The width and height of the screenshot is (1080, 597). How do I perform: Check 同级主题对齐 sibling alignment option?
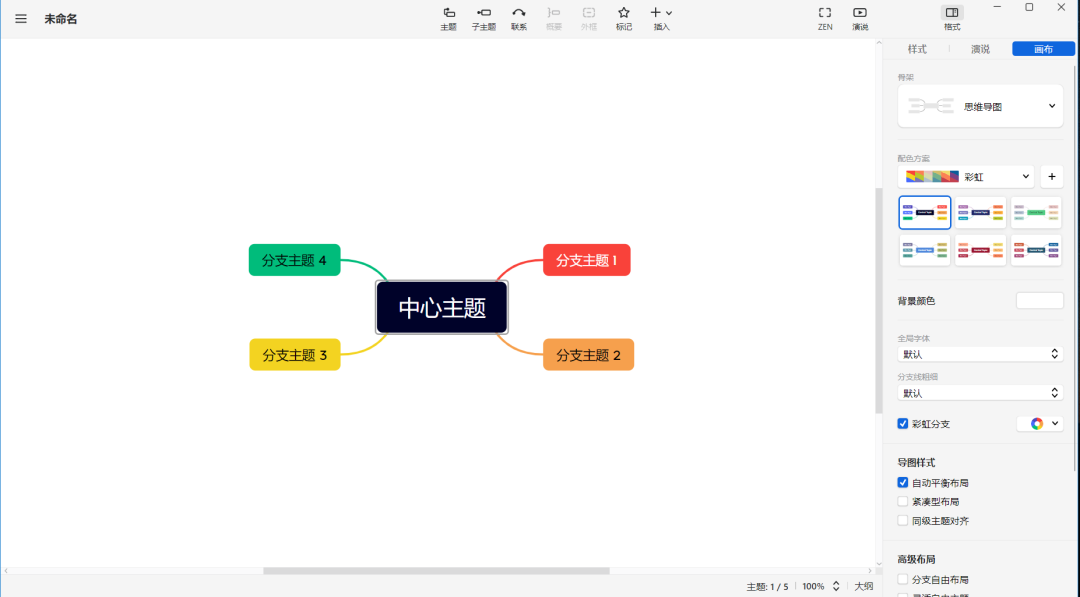(x=903, y=520)
